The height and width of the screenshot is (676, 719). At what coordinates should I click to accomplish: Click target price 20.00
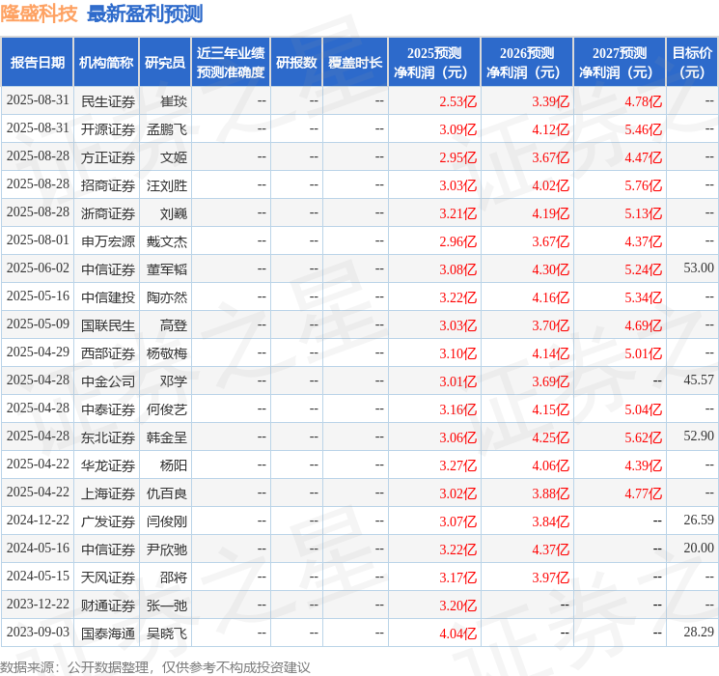coord(698,548)
